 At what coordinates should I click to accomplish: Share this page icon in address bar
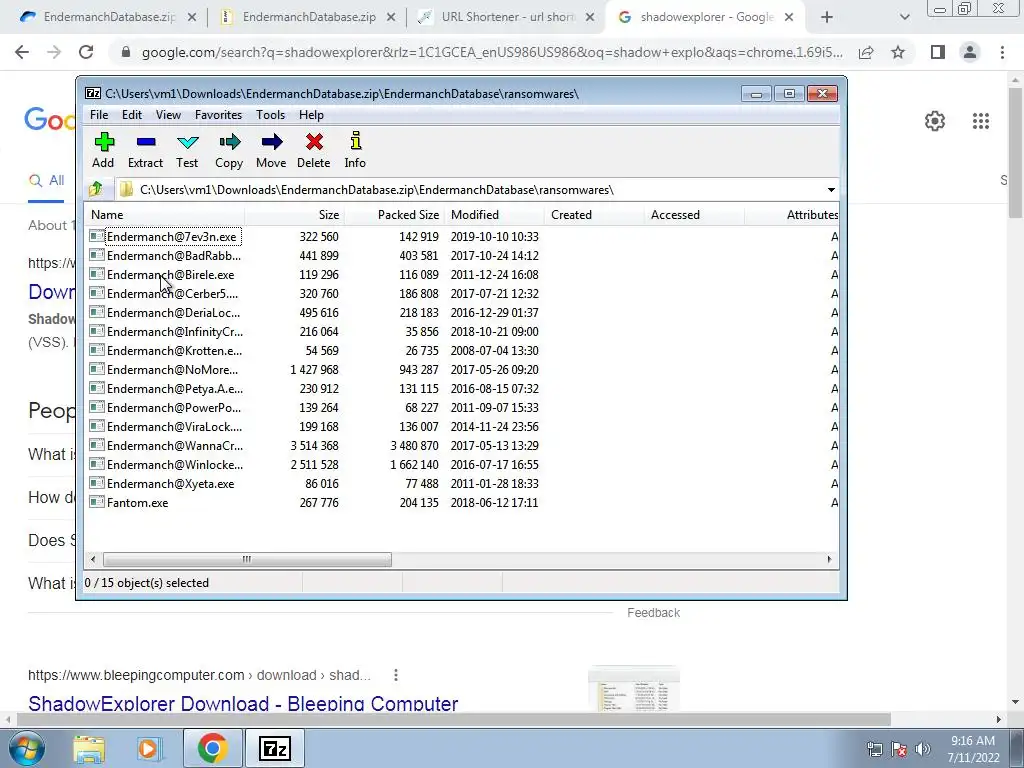866,52
